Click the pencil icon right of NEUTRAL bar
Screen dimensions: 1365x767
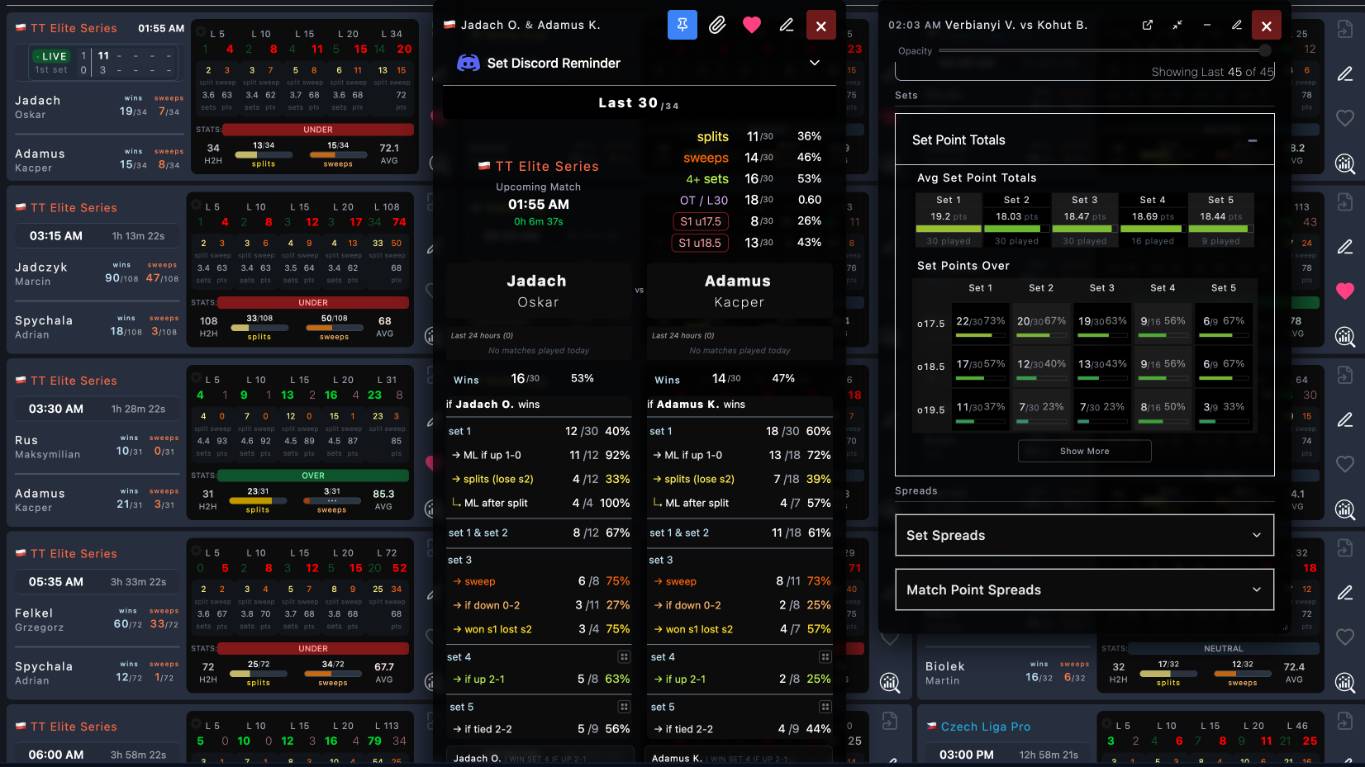(x=1345, y=593)
